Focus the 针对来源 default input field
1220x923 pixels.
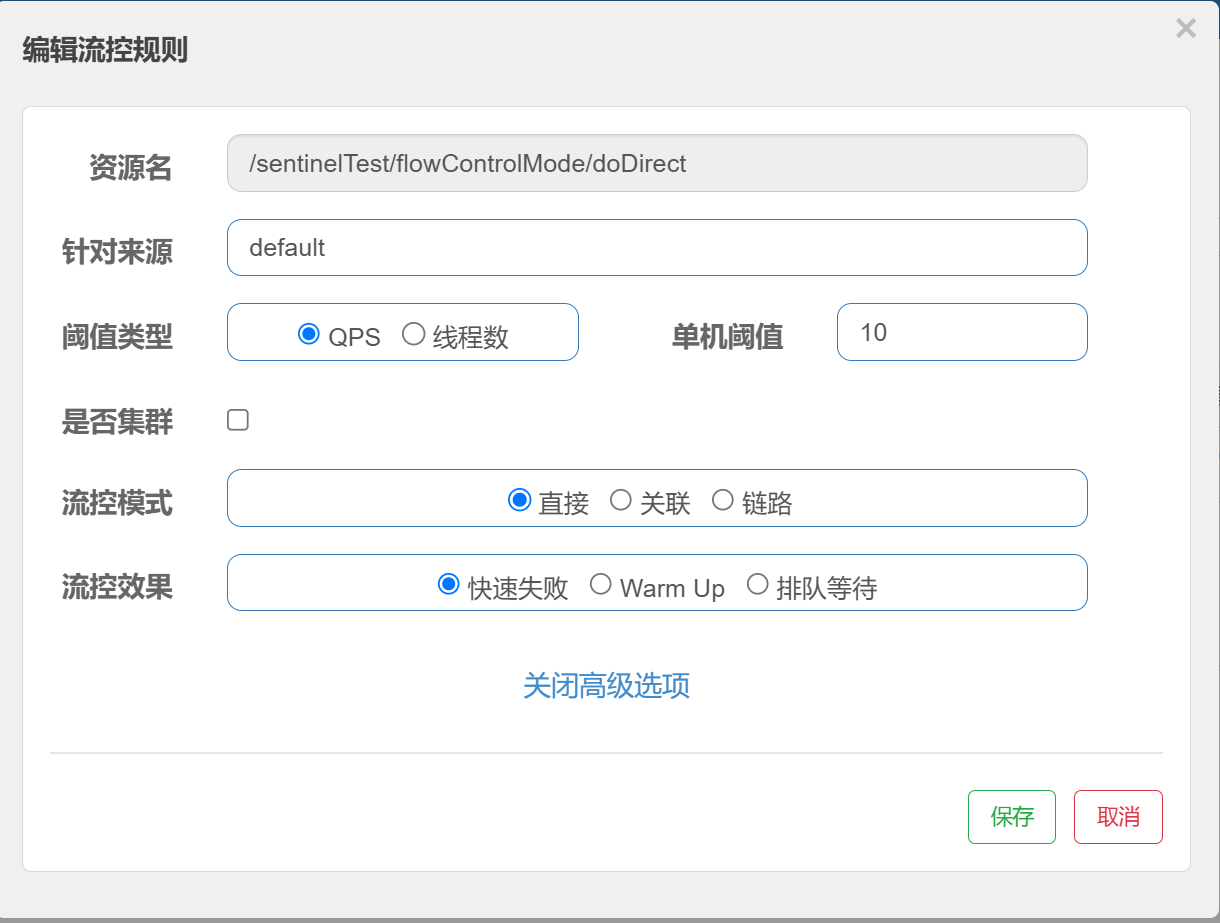coord(656,248)
